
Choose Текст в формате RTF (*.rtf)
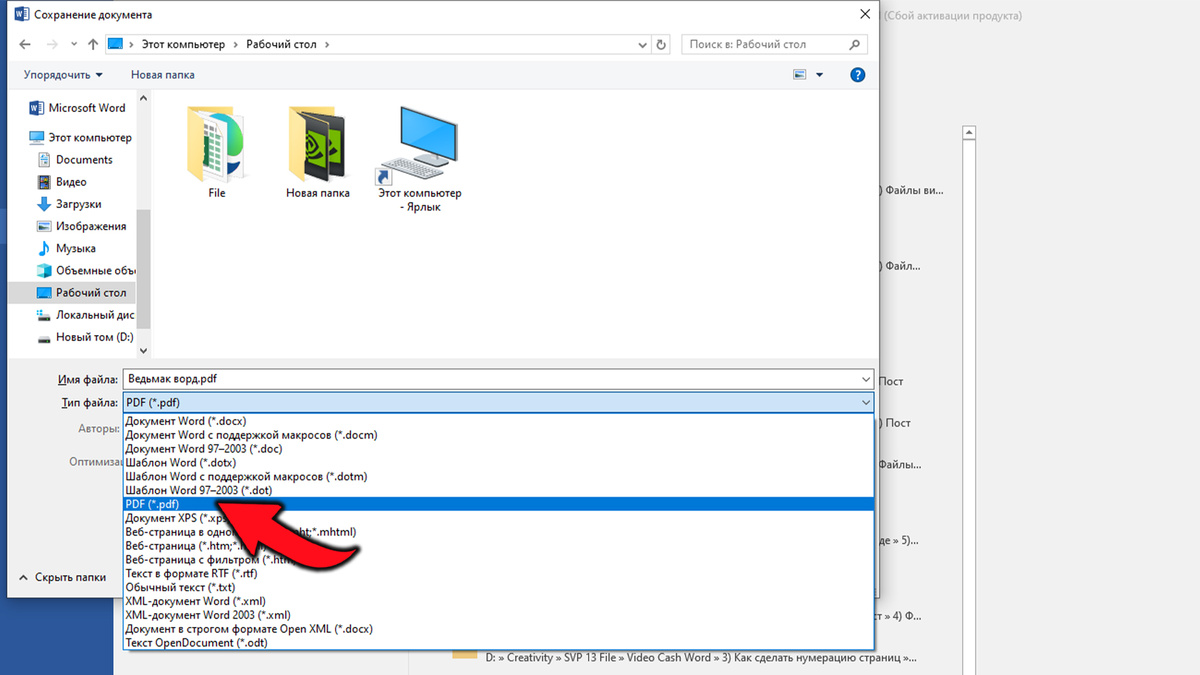[498, 574]
